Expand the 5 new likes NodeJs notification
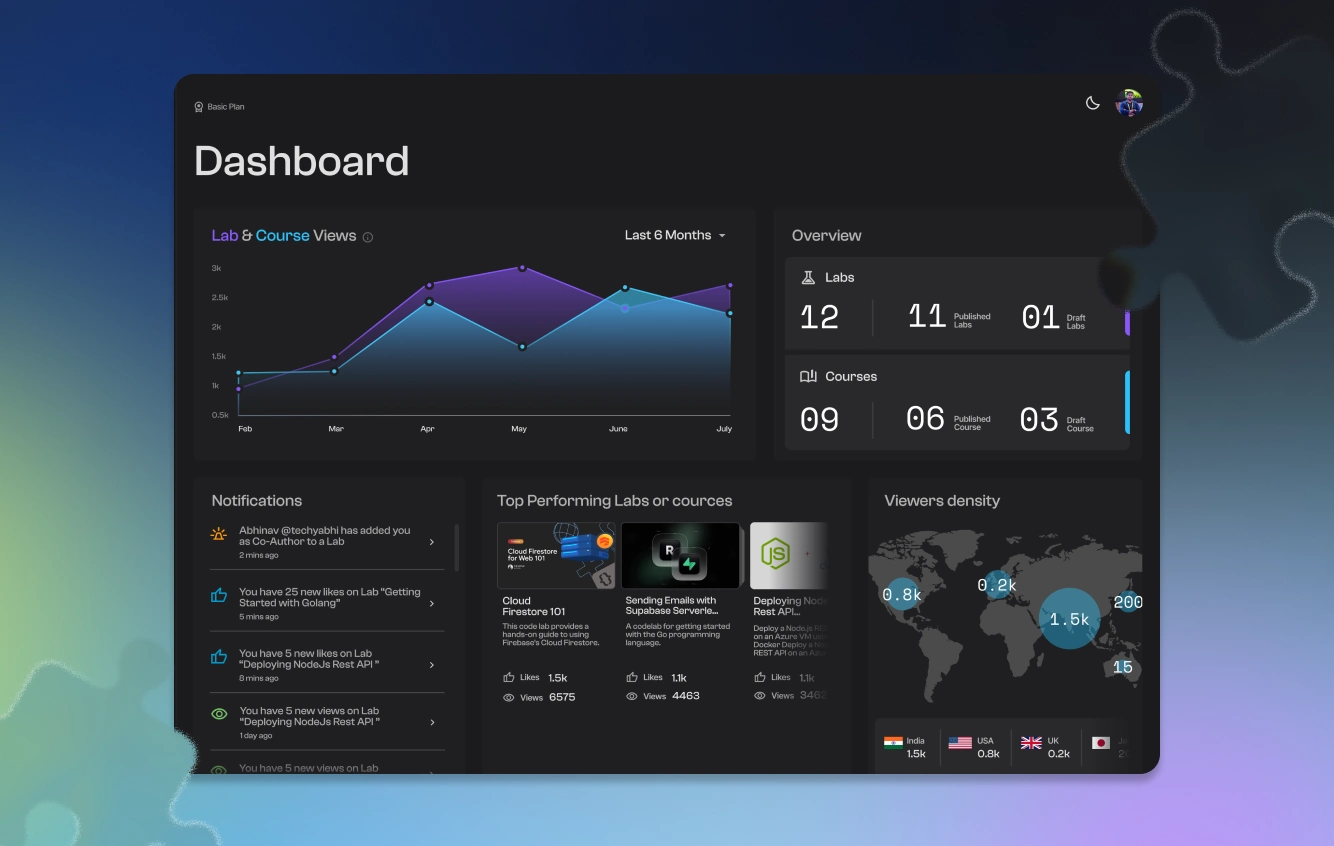The width and height of the screenshot is (1334, 846). 432,665
